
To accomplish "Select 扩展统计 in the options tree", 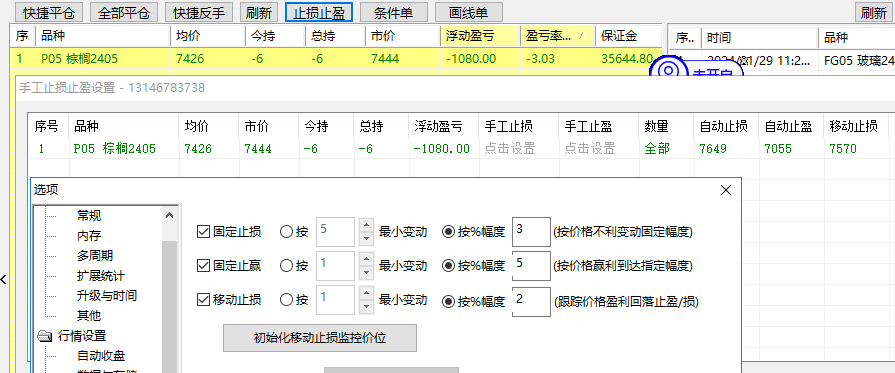I will (100, 276).
